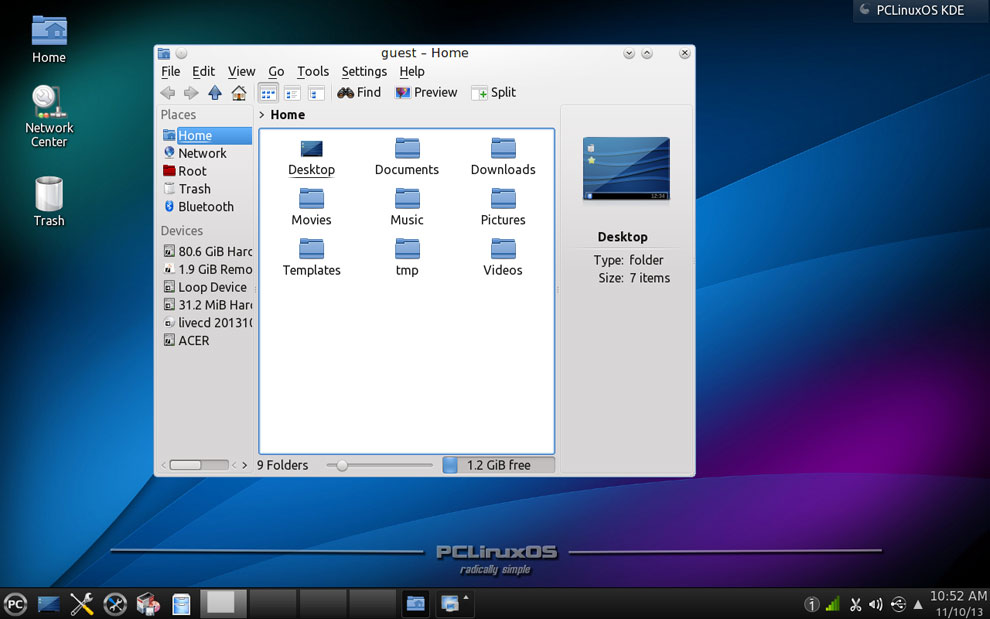Select the Pictures folder
Viewport: 990px width, 619px height.
pyautogui.click(x=503, y=207)
